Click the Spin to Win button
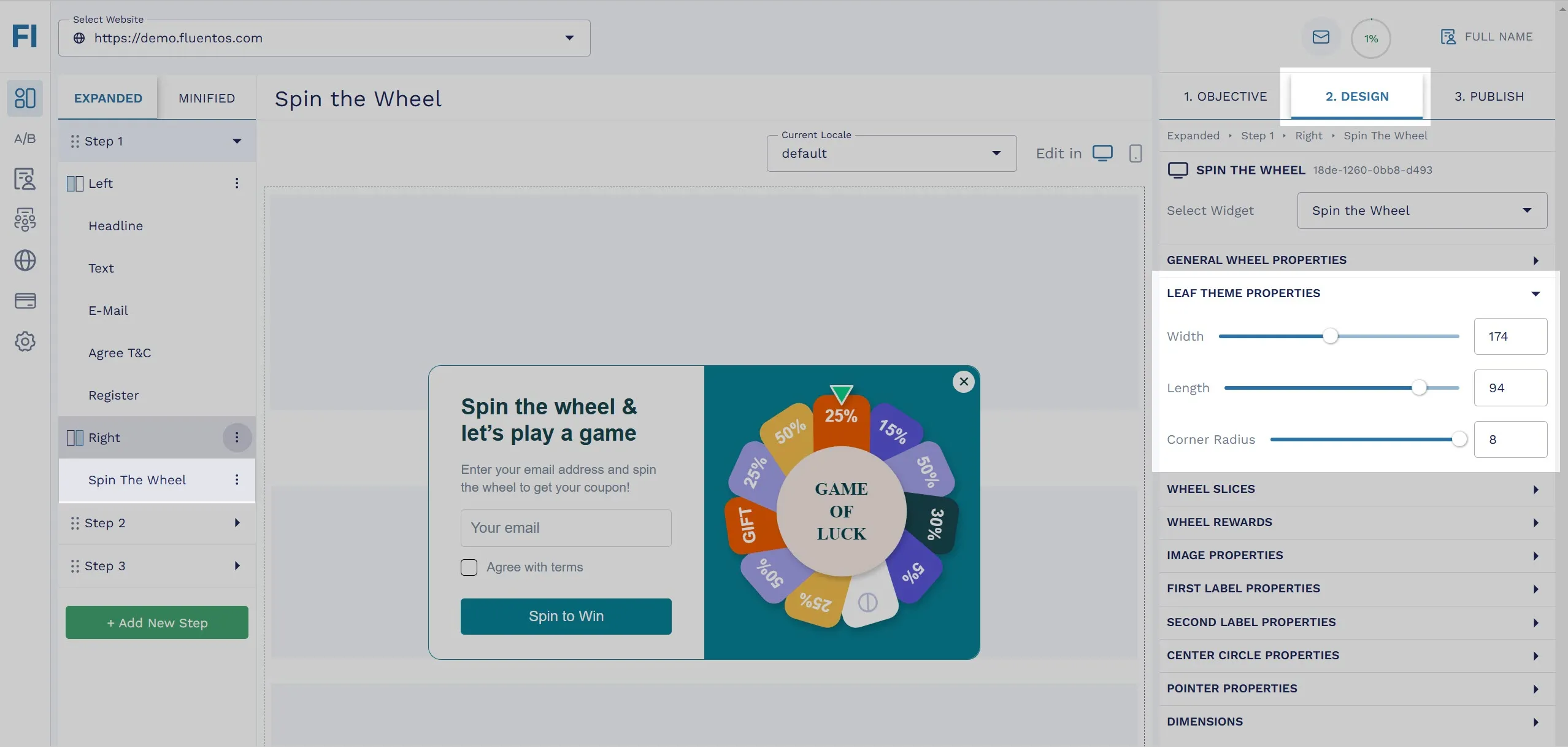1568x747 pixels. pyautogui.click(x=567, y=616)
